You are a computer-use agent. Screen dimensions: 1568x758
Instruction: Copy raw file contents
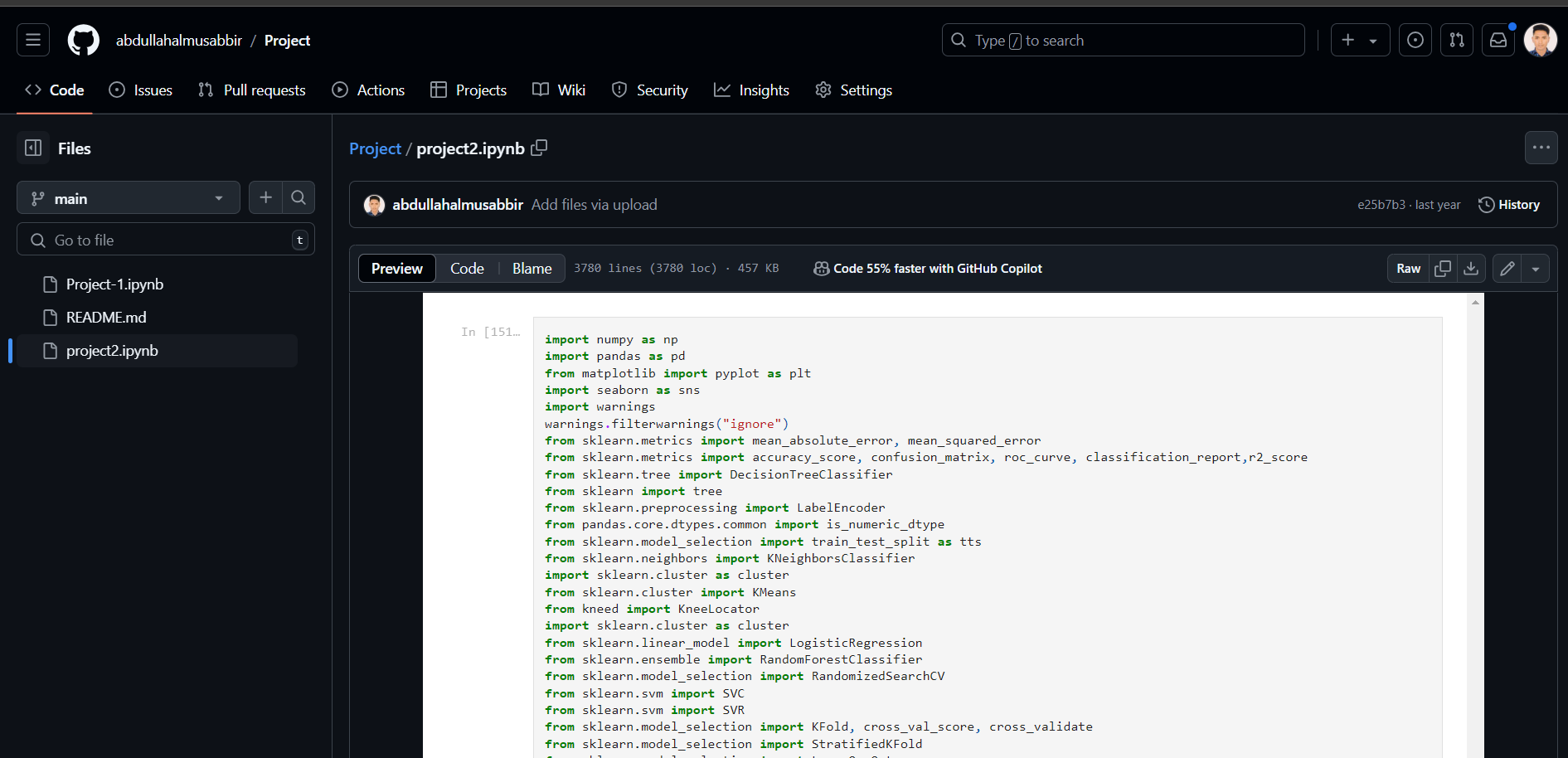coord(1443,268)
